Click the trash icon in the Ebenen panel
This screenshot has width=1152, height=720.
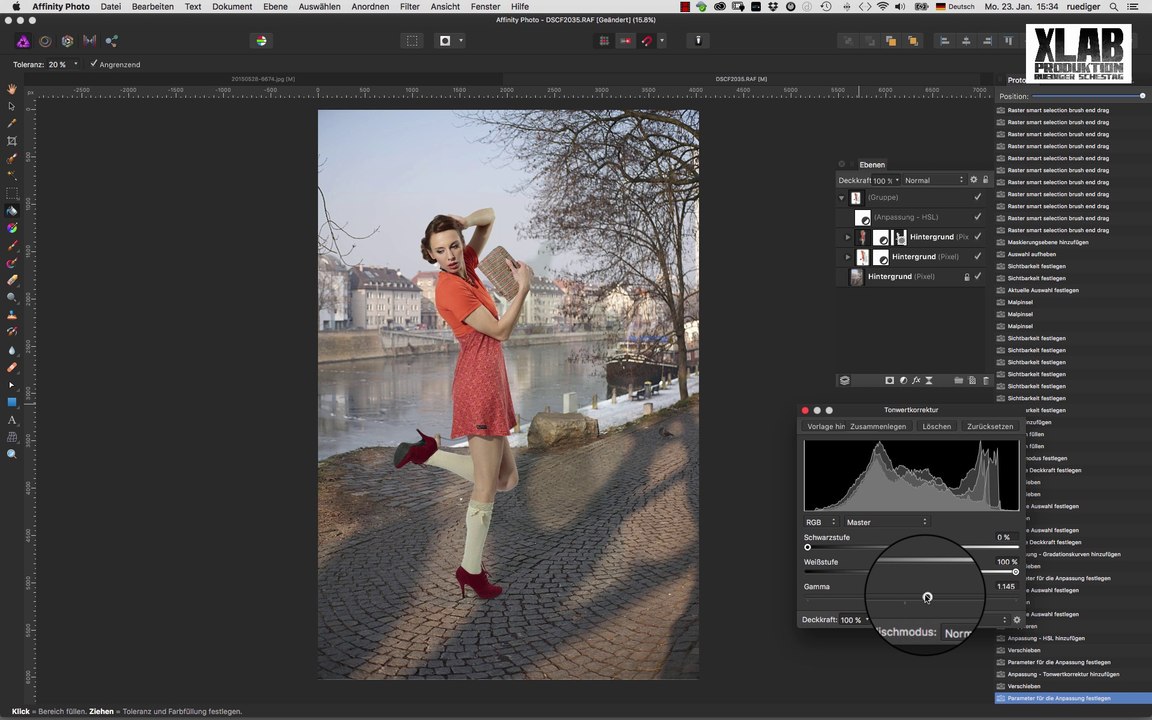(x=986, y=381)
